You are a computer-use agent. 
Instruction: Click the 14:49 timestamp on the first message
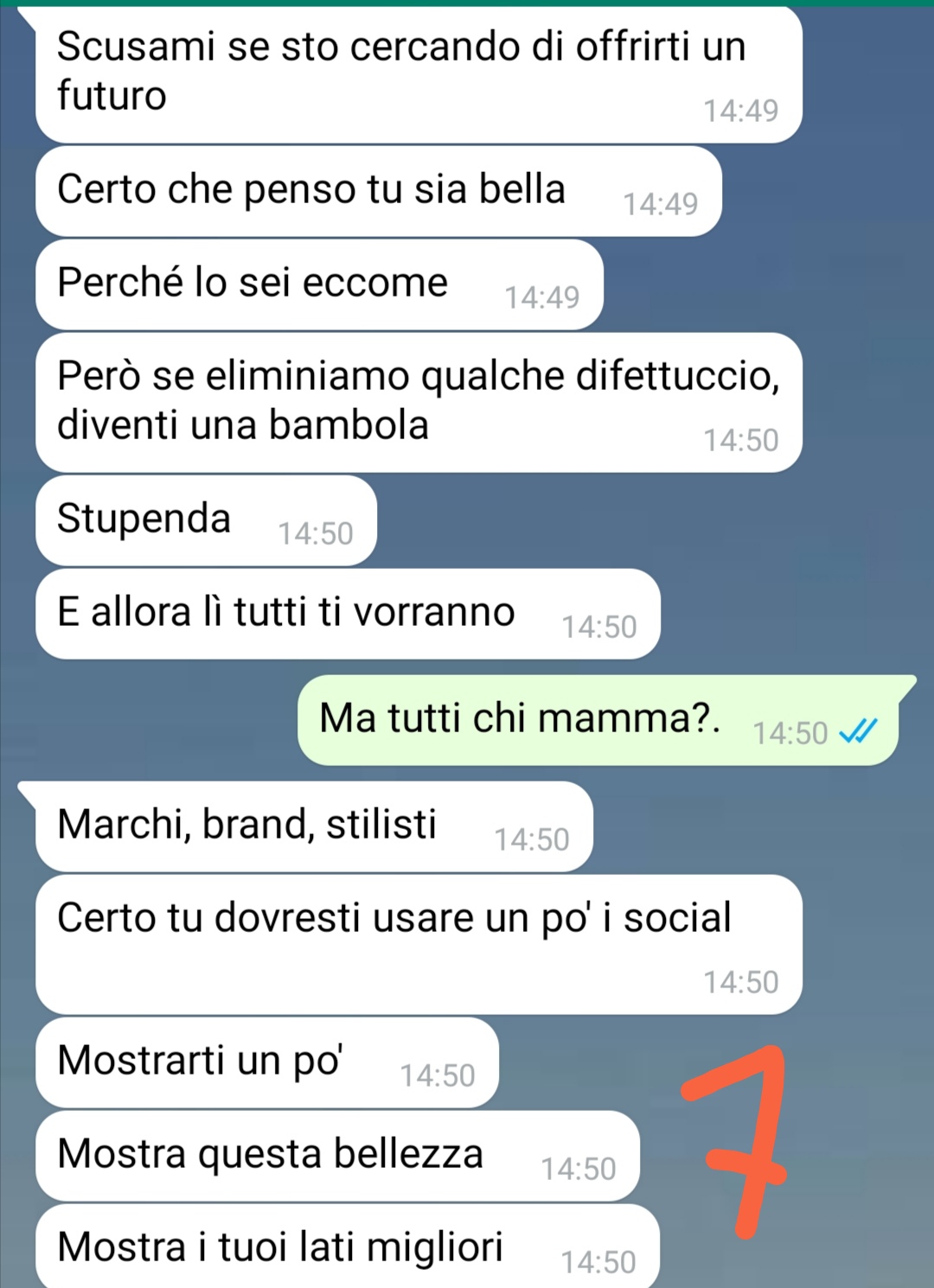740,111
